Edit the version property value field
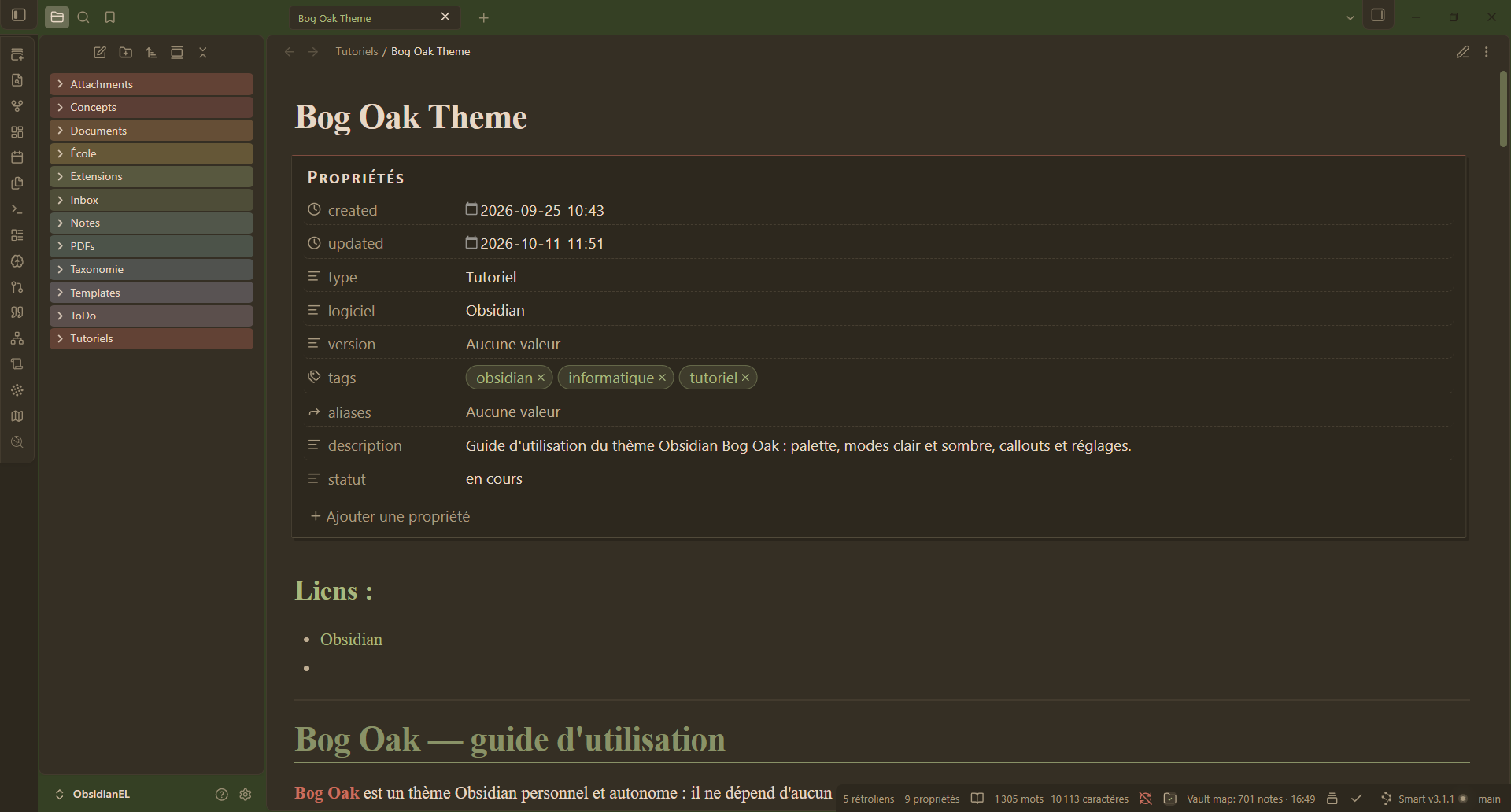 [x=956, y=345]
